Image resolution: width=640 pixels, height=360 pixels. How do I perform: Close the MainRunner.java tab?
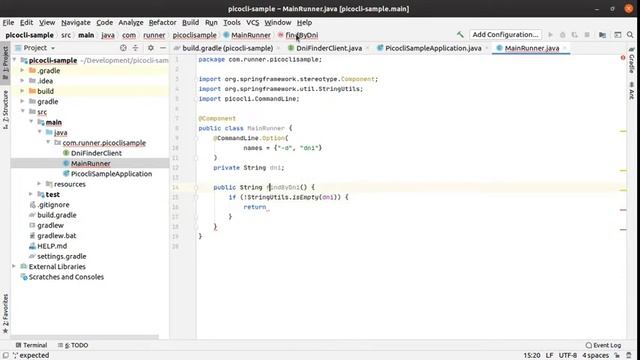[565, 48]
